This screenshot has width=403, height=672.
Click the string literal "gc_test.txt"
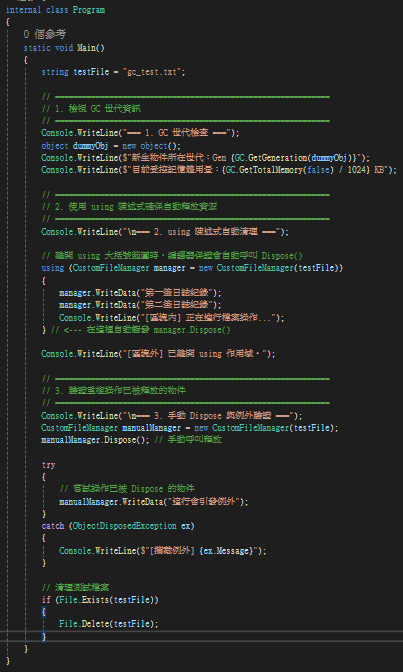(x=152, y=72)
